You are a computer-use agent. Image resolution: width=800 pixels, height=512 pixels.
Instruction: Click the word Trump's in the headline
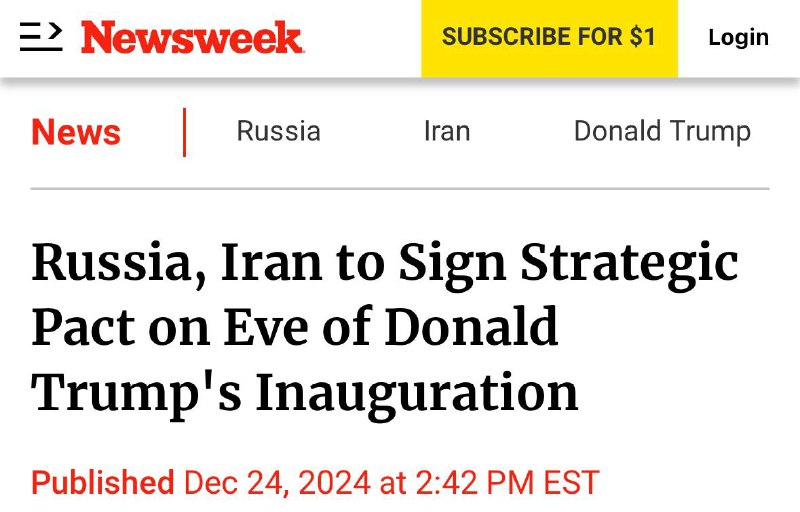[x=134, y=391]
